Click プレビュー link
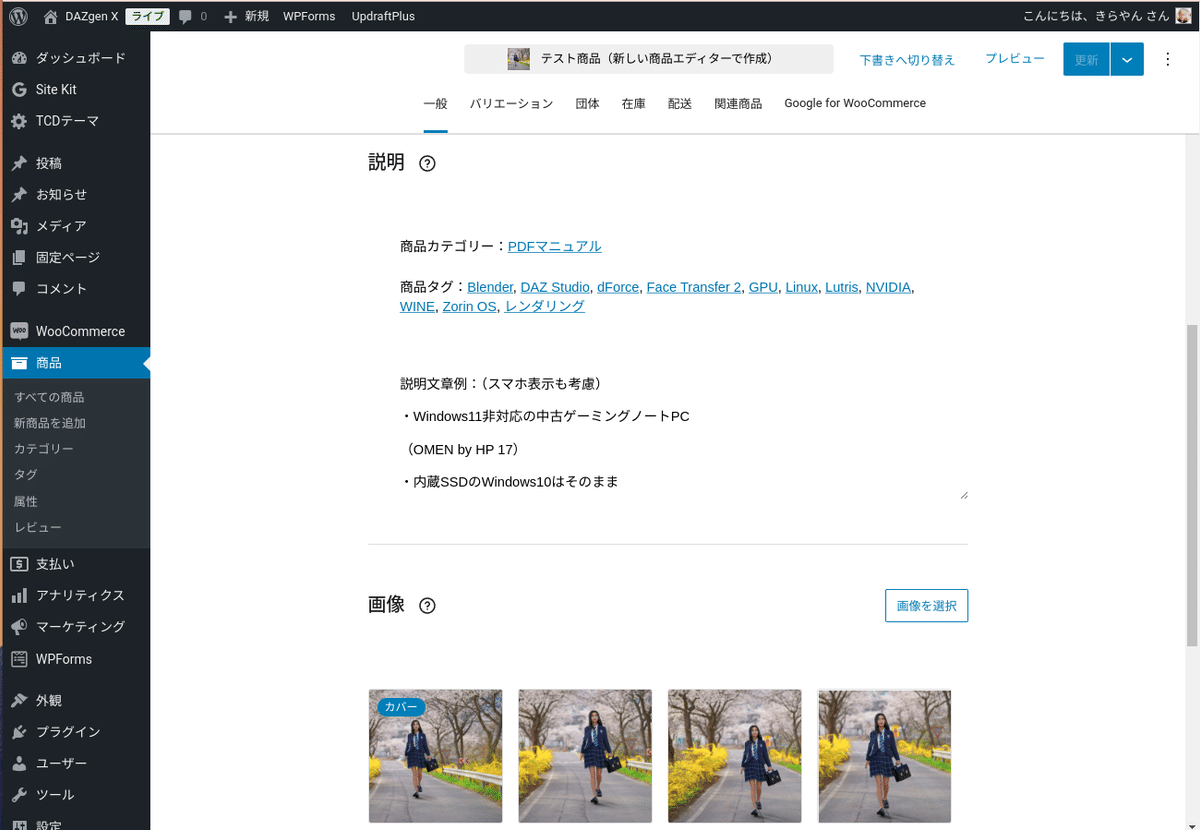Viewport: 1200px width, 830px height. (x=1015, y=59)
